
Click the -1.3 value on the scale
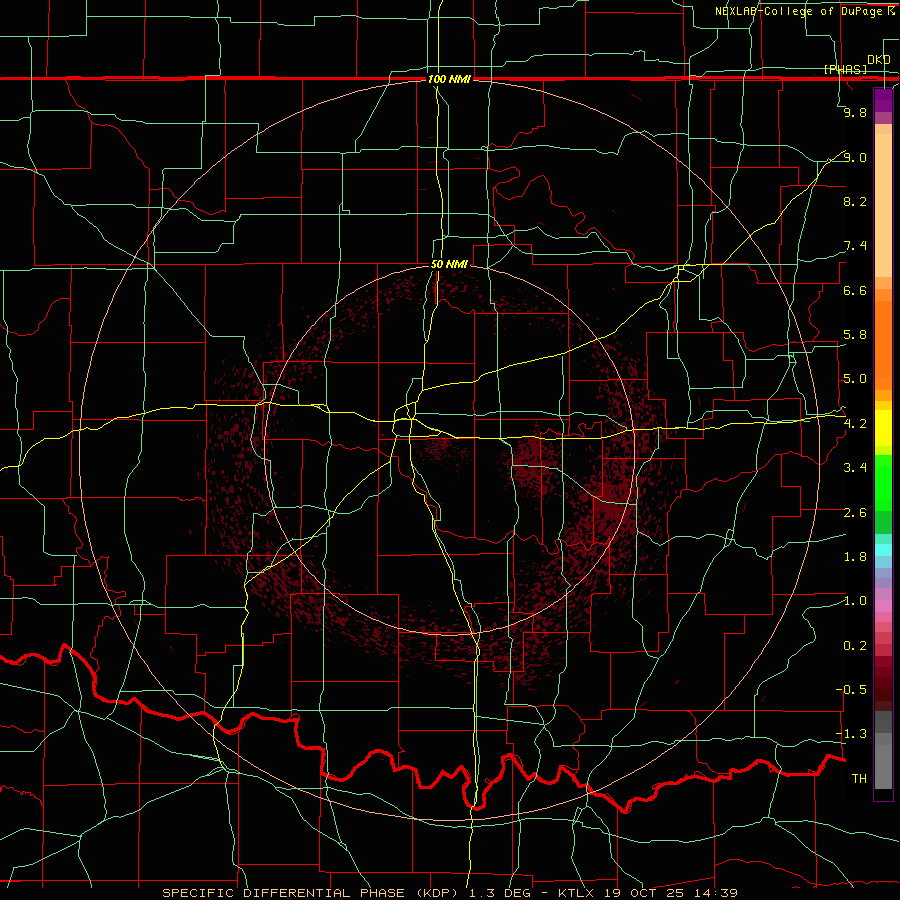(852, 734)
